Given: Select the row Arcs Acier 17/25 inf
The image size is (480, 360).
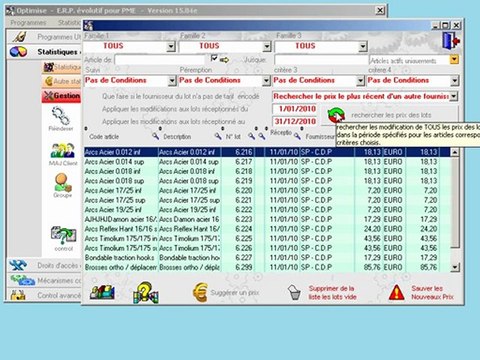Looking at the screenshot, I should (266, 191).
